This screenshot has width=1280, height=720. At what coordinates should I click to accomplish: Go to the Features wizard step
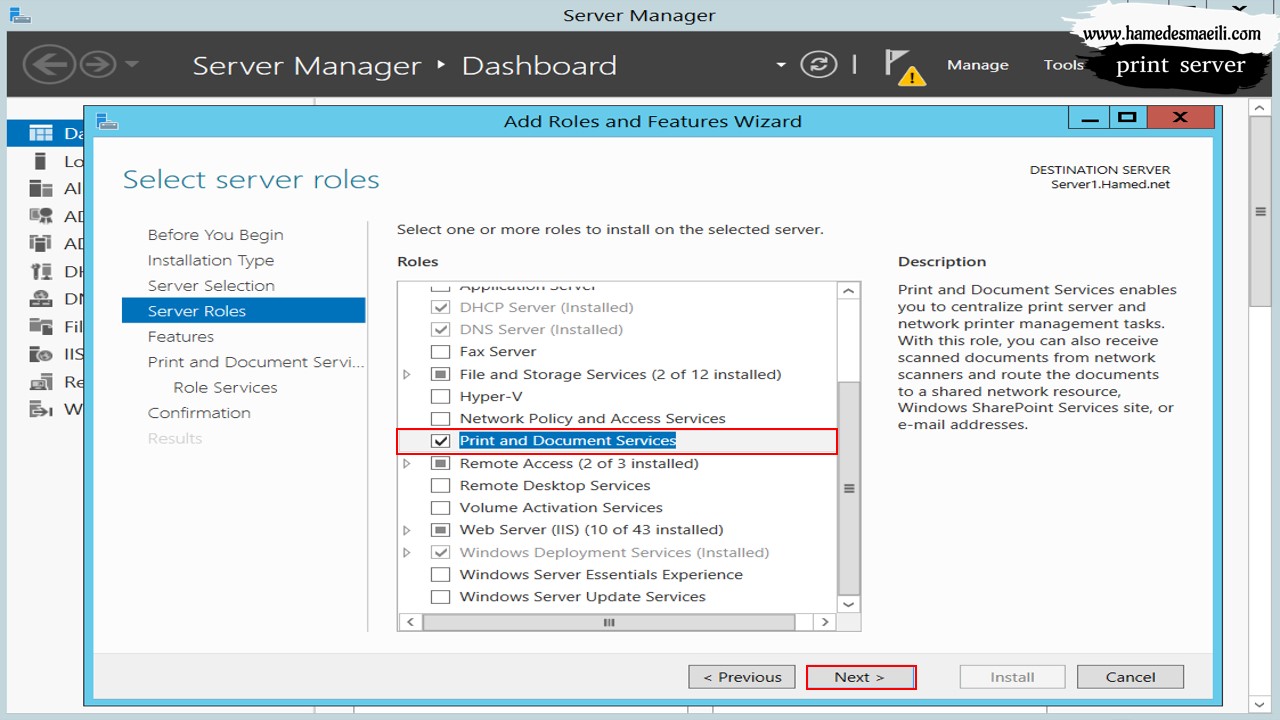pos(181,337)
